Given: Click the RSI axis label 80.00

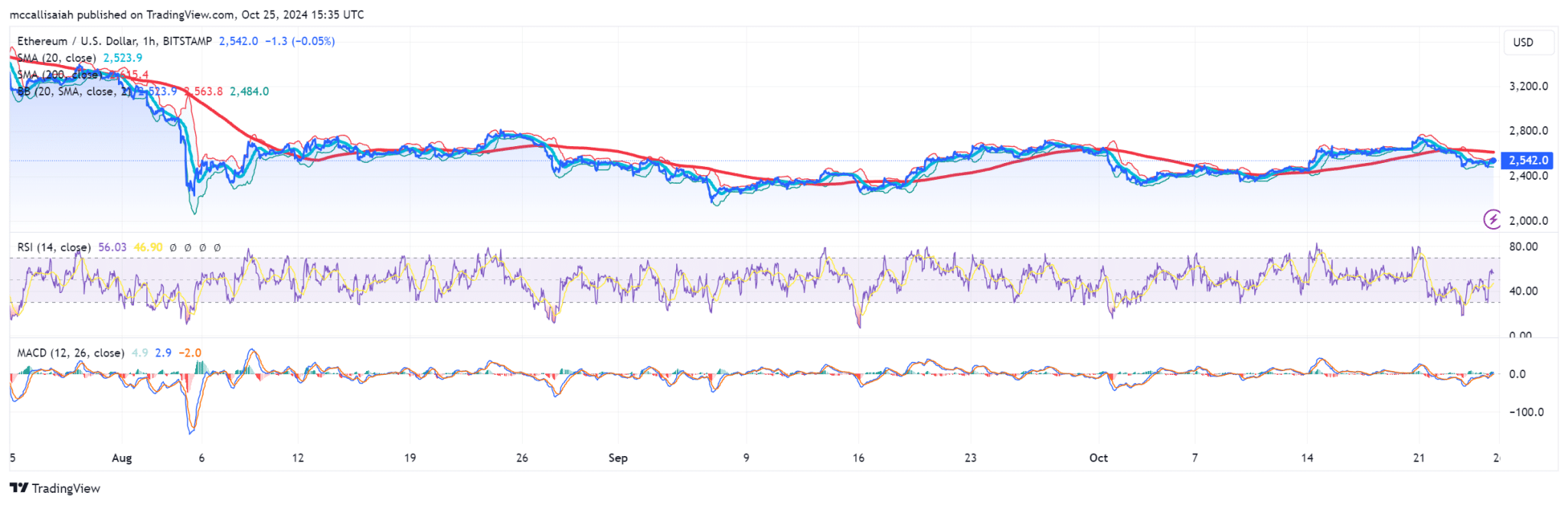Looking at the screenshot, I should (x=1524, y=246).
